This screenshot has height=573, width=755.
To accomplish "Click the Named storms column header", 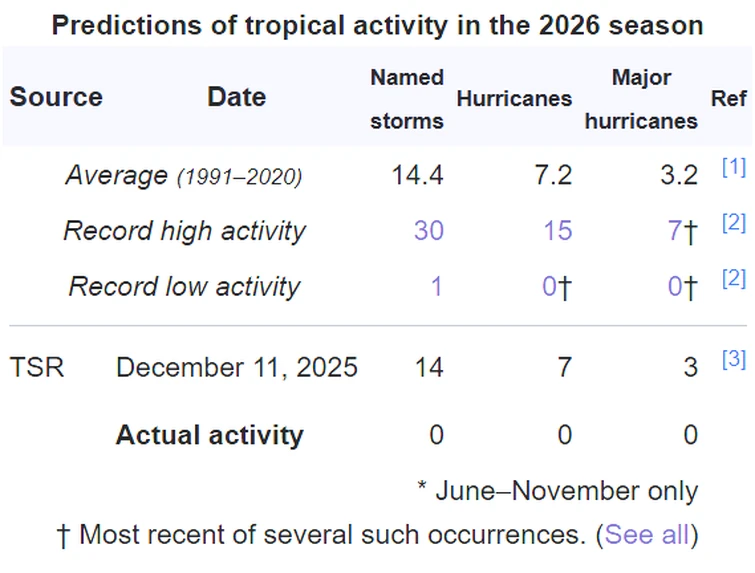I will coord(406,99).
